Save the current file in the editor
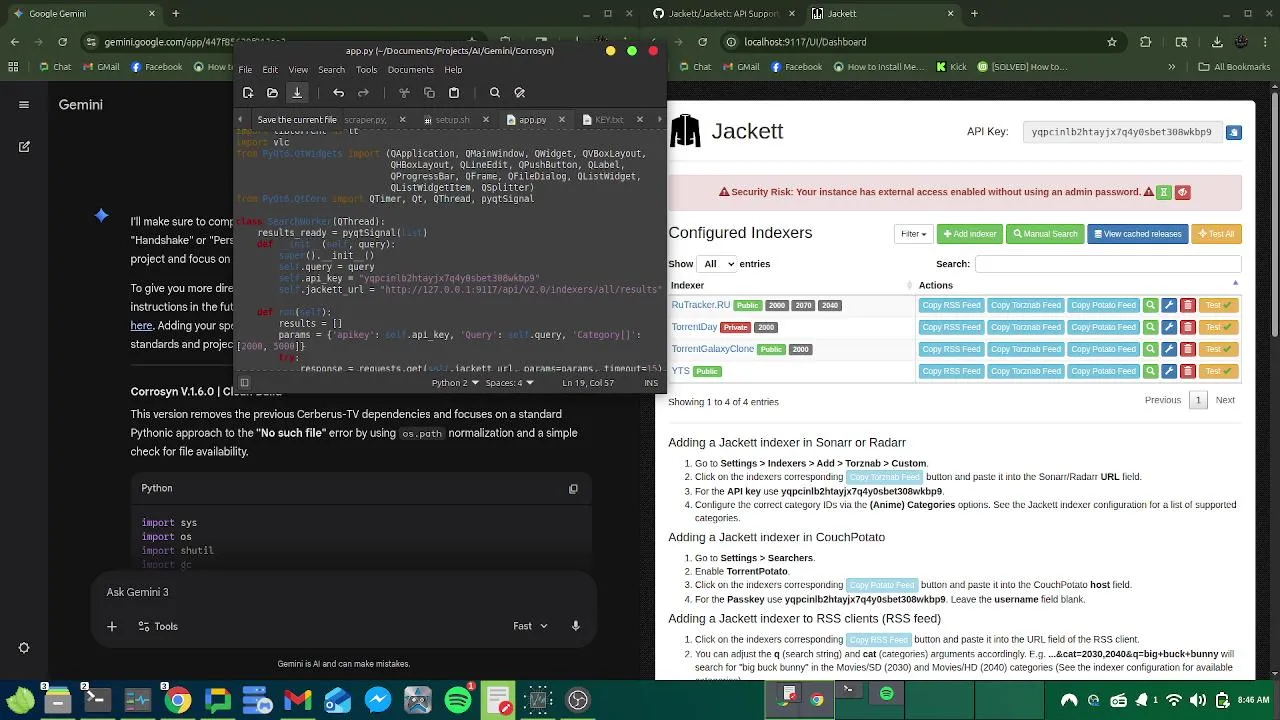The width and height of the screenshot is (1280, 720). (x=296, y=93)
